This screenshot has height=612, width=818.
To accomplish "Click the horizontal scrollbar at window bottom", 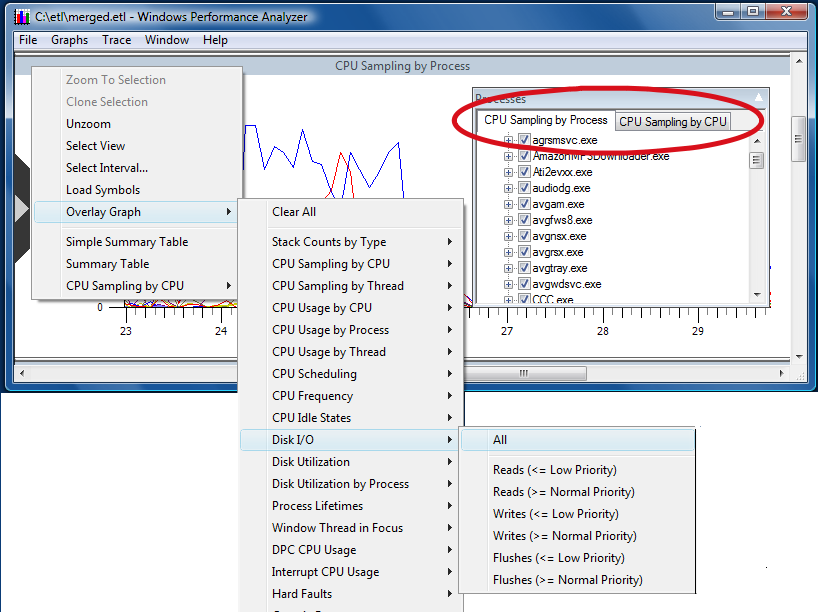I will pyautogui.click(x=524, y=371).
